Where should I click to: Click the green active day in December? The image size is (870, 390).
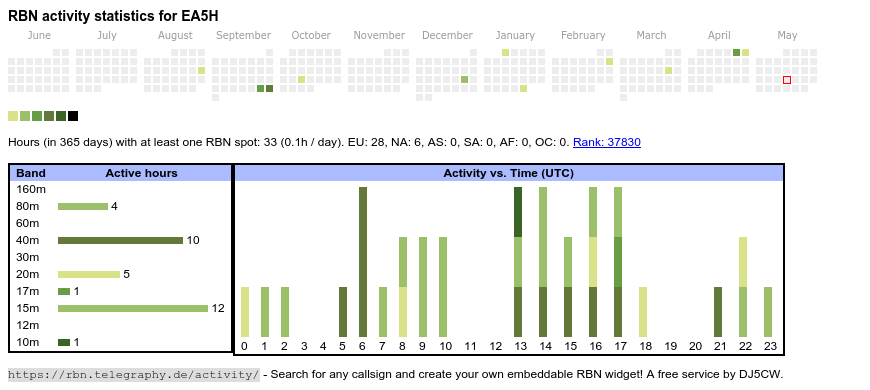(464, 80)
